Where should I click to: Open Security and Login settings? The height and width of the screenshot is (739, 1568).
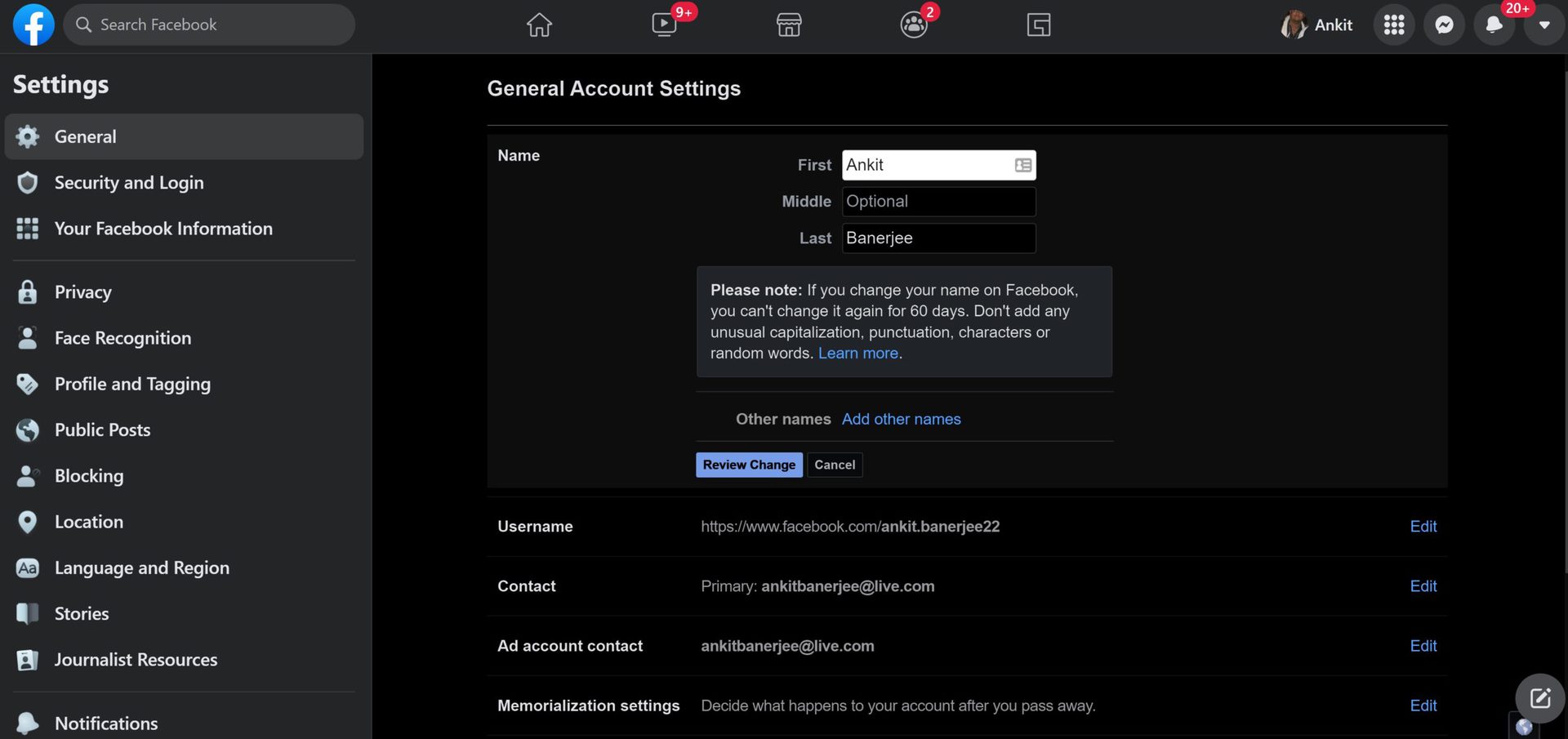[129, 183]
